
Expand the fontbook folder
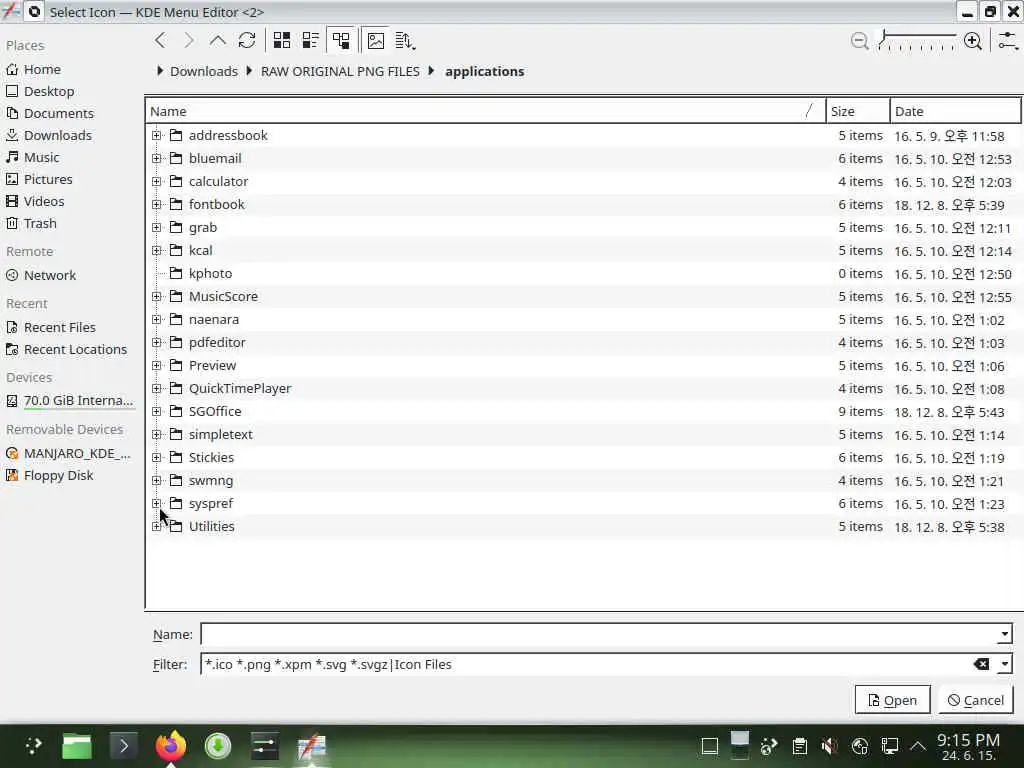(x=157, y=204)
